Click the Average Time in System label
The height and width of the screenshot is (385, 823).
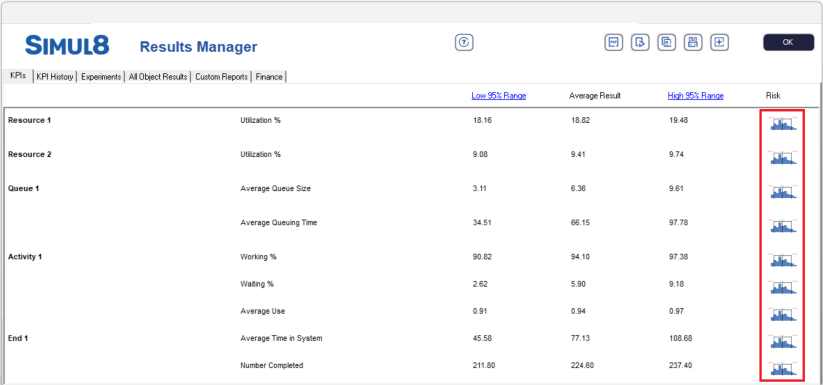coord(281,338)
